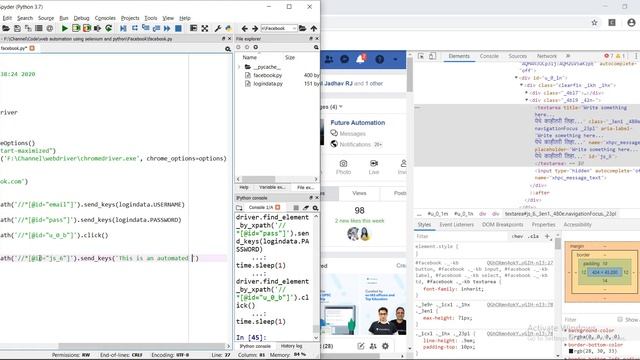This screenshot has width=640, height=360.
Task: Click Messages link under Future Automation
Action: pyautogui.click(x=352, y=133)
